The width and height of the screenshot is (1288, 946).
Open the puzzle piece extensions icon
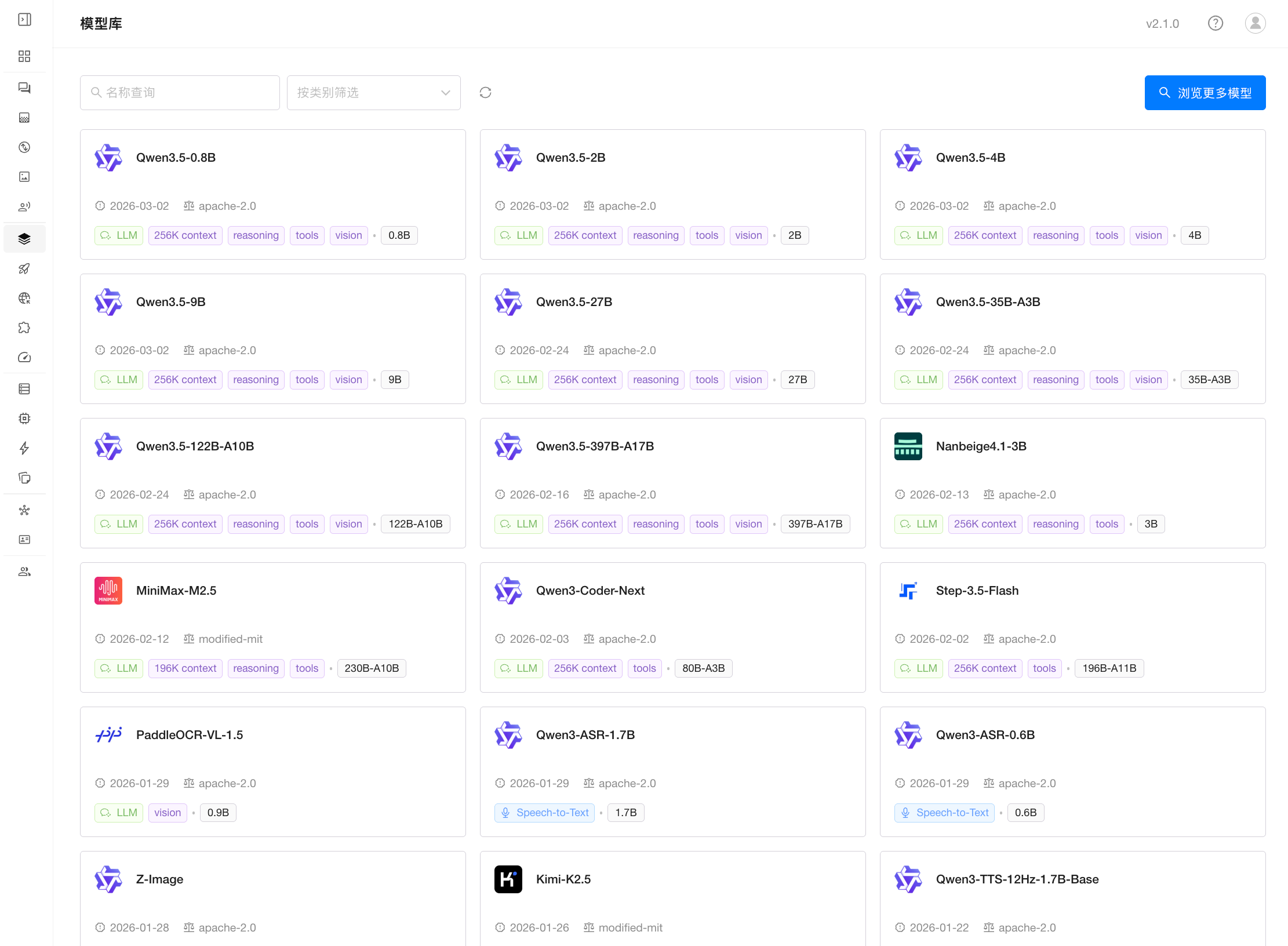point(24,328)
